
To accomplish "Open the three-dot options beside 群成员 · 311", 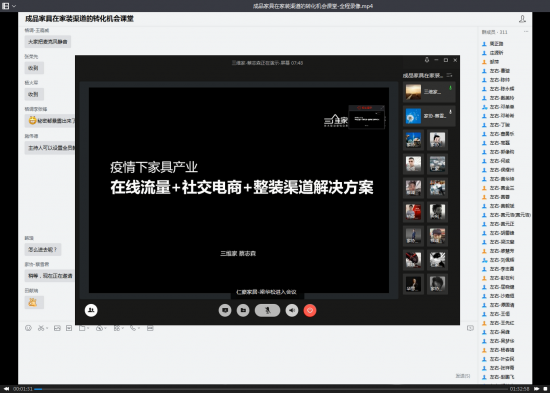I will tap(526, 32).
